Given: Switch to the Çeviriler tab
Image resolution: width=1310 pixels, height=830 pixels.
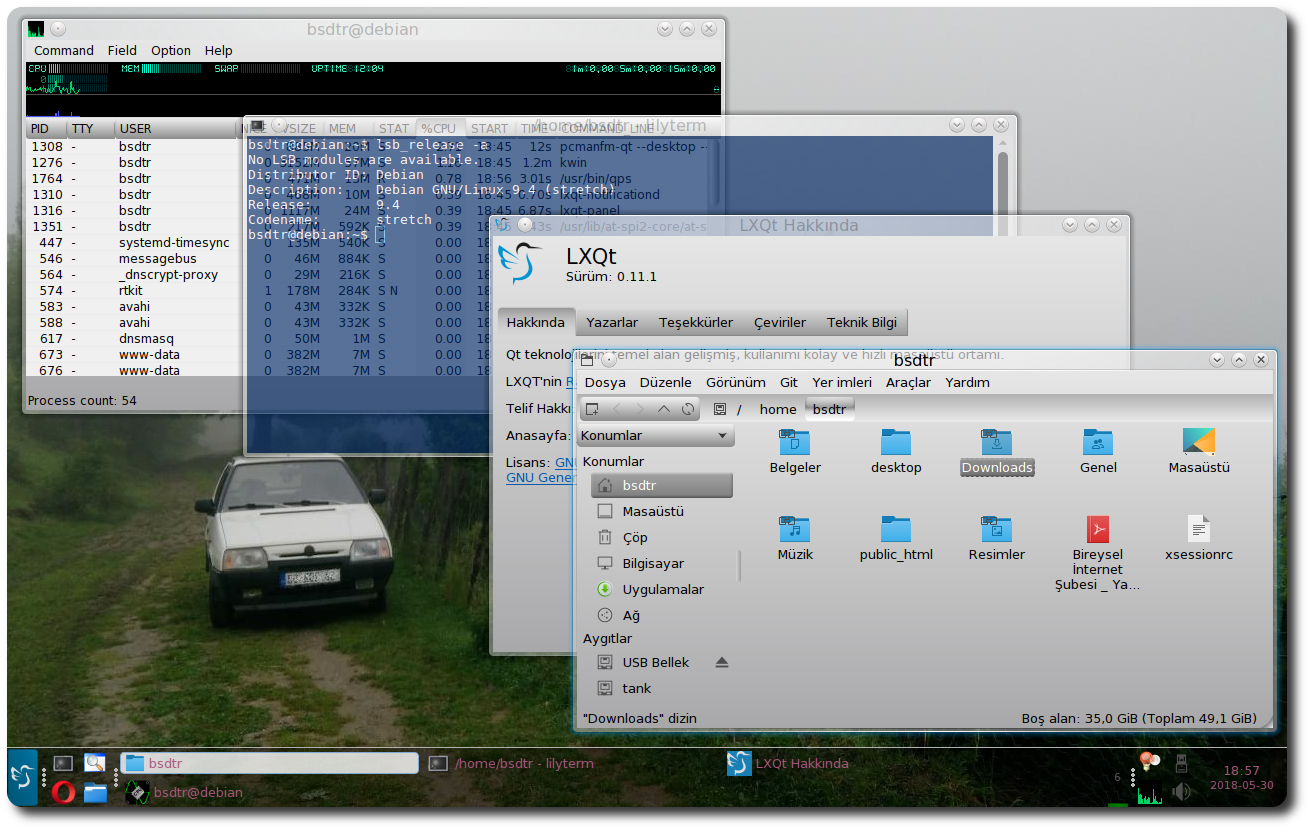Looking at the screenshot, I should (x=780, y=322).
